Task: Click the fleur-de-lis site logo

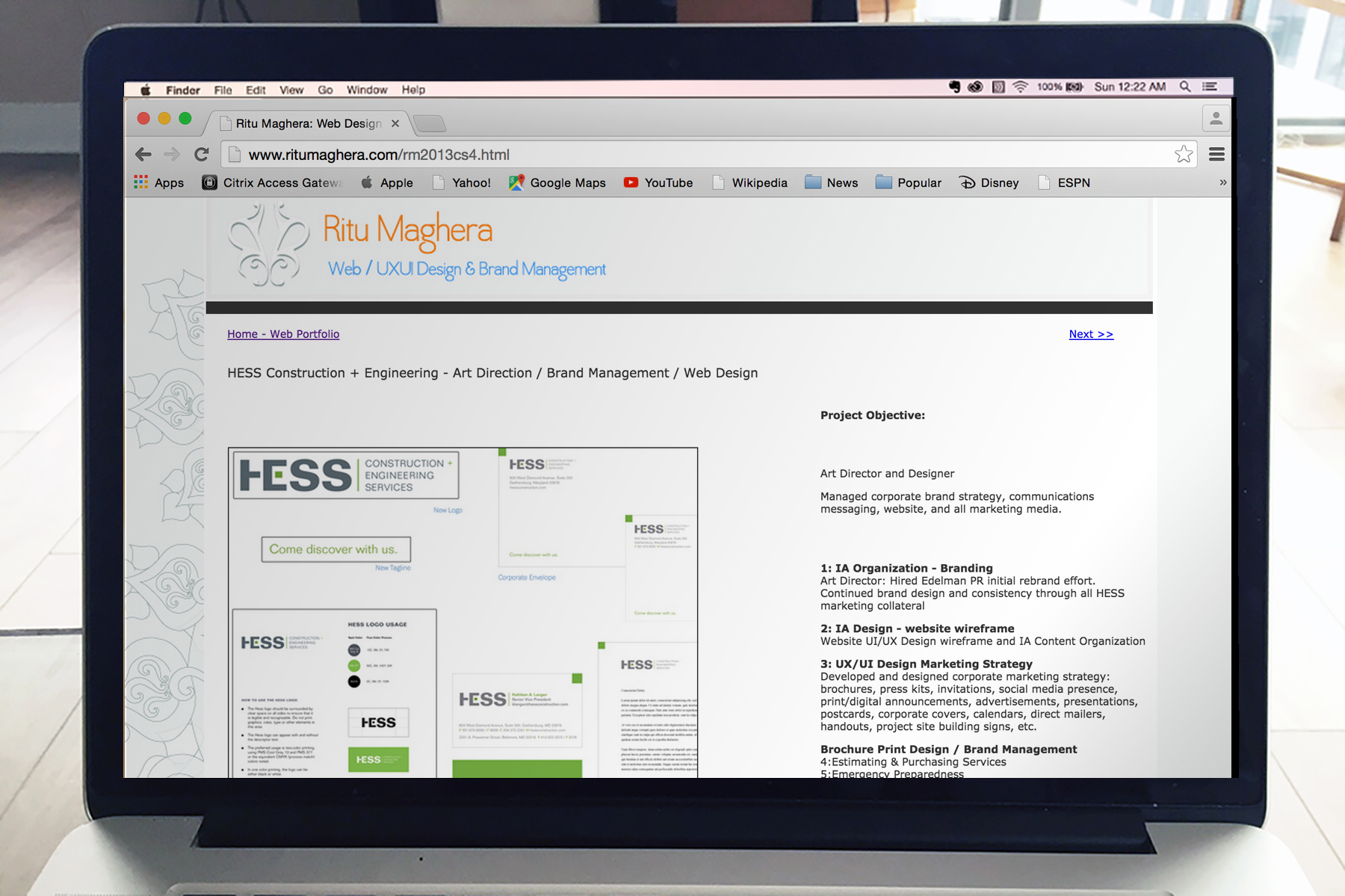Action: coord(268,245)
